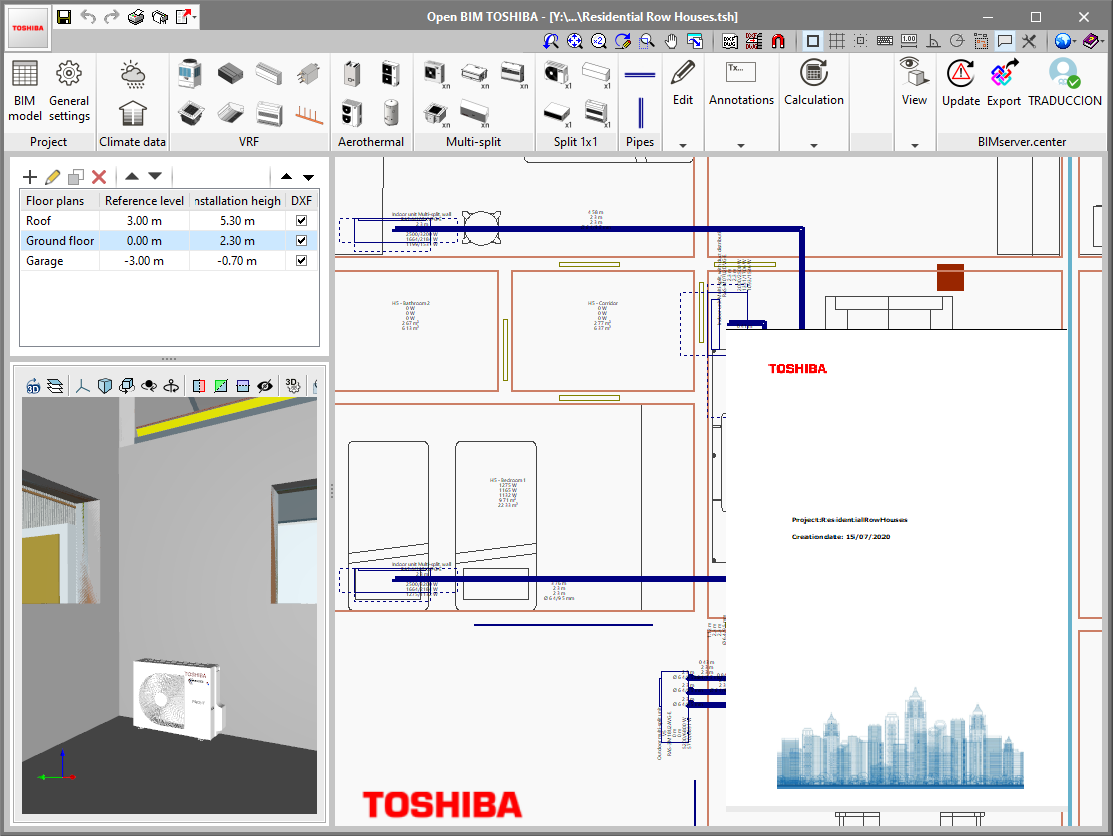Image resolution: width=1113 pixels, height=836 pixels.
Task: Click the Save floppy disk icon
Action: tap(64, 16)
